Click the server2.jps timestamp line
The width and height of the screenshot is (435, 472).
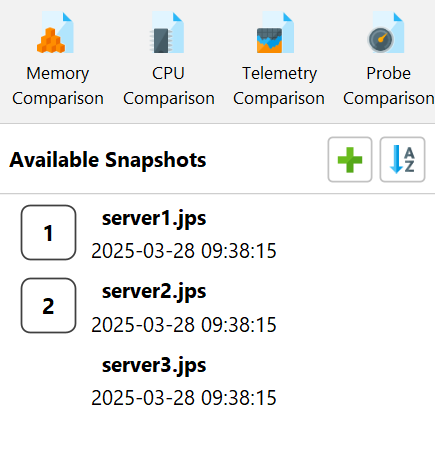click(184, 325)
